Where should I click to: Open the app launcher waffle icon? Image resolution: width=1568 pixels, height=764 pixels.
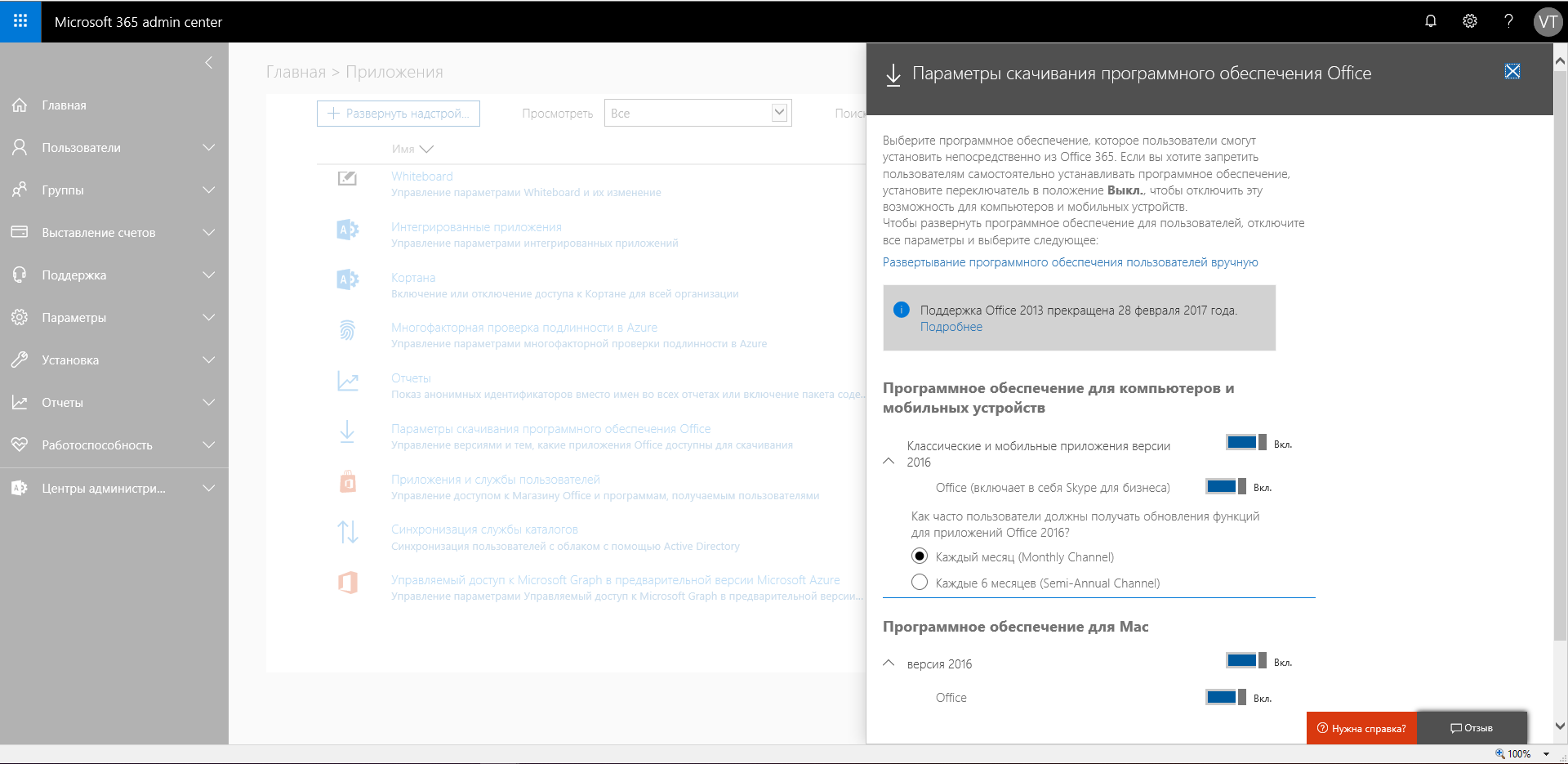20,21
